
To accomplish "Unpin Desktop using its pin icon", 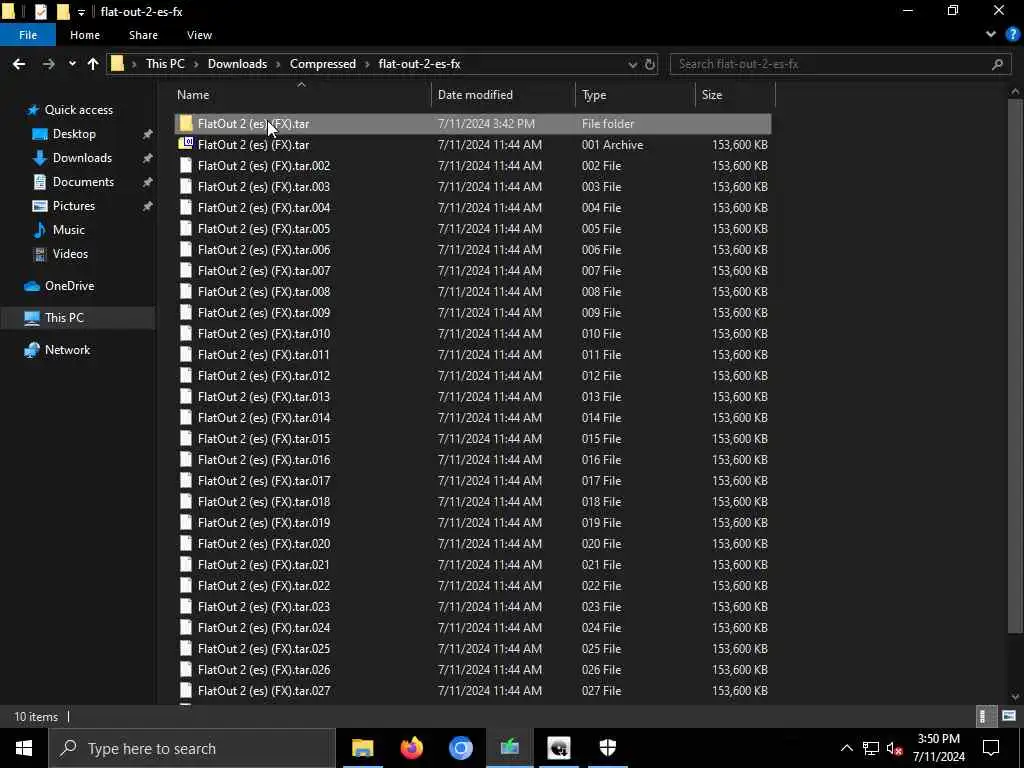I will coord(148,134).
